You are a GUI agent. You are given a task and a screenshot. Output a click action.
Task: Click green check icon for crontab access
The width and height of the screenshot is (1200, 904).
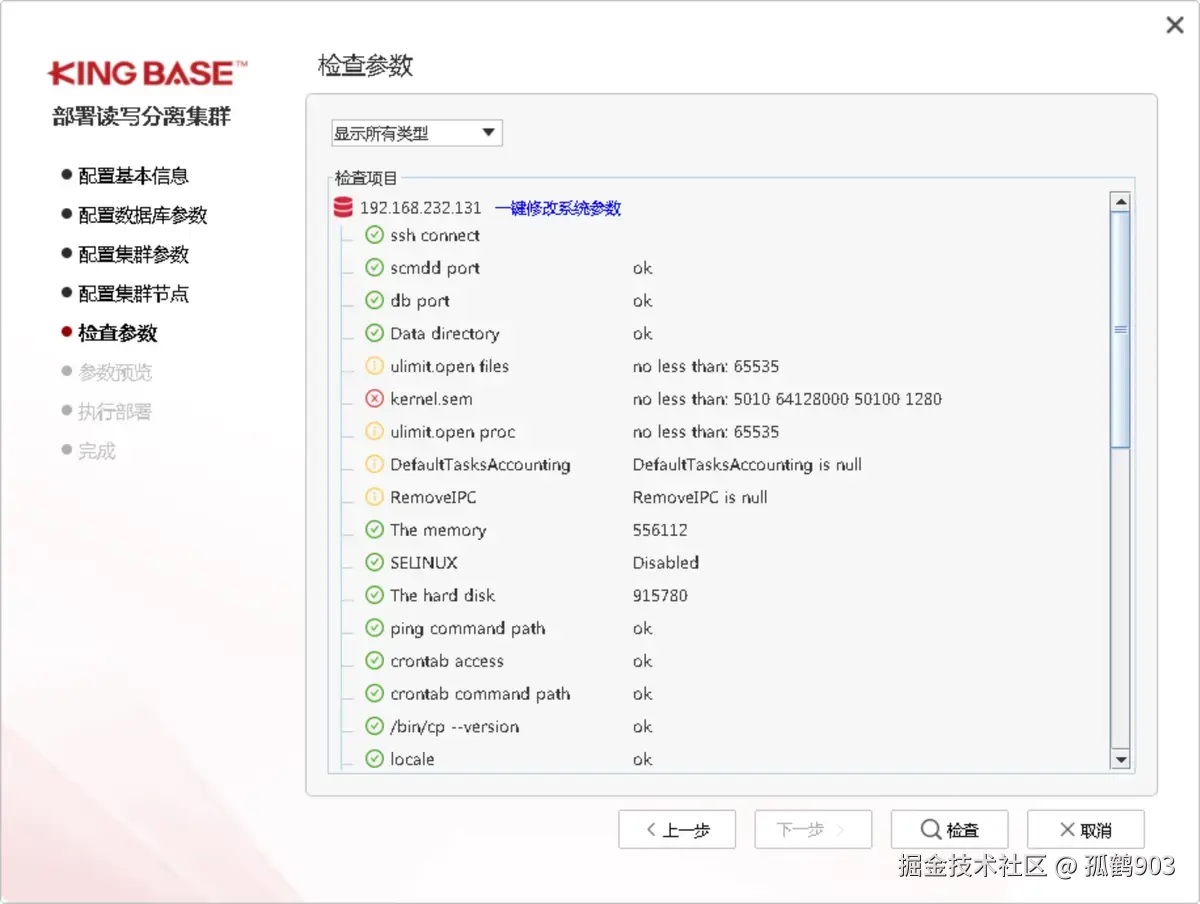(375, 661)
